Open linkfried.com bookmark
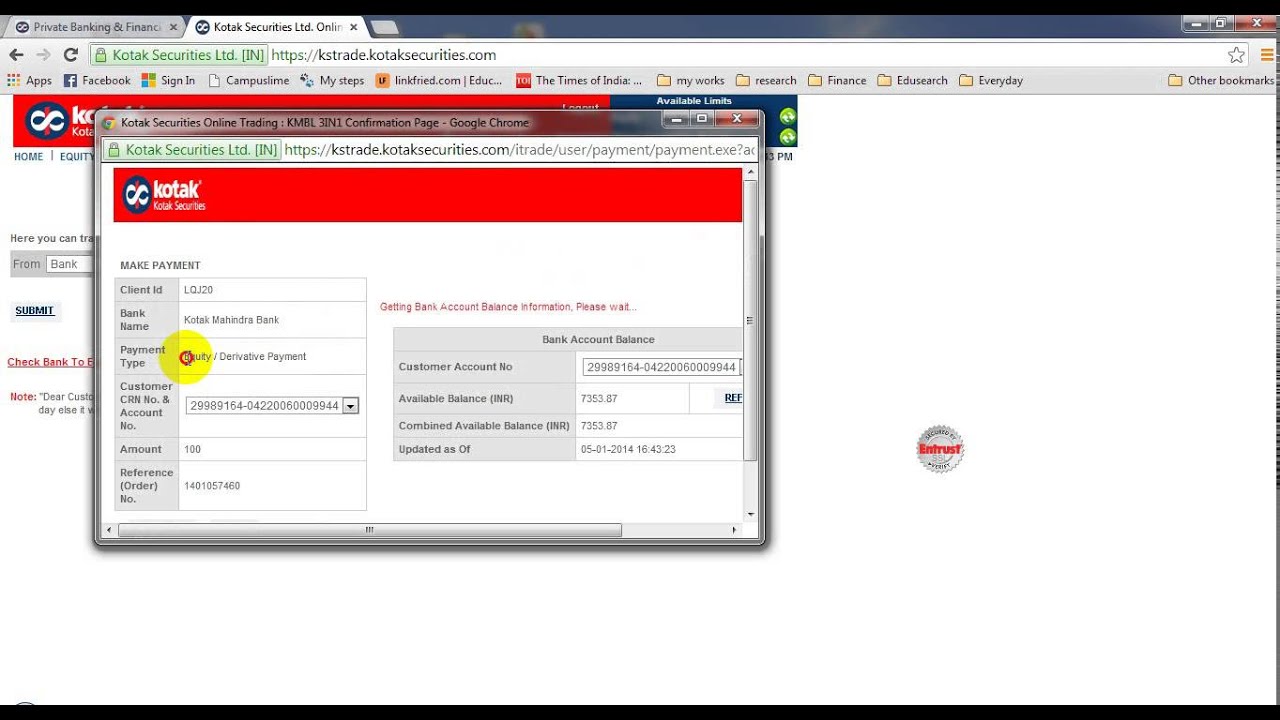1280x720 pixels. [439, 80]
